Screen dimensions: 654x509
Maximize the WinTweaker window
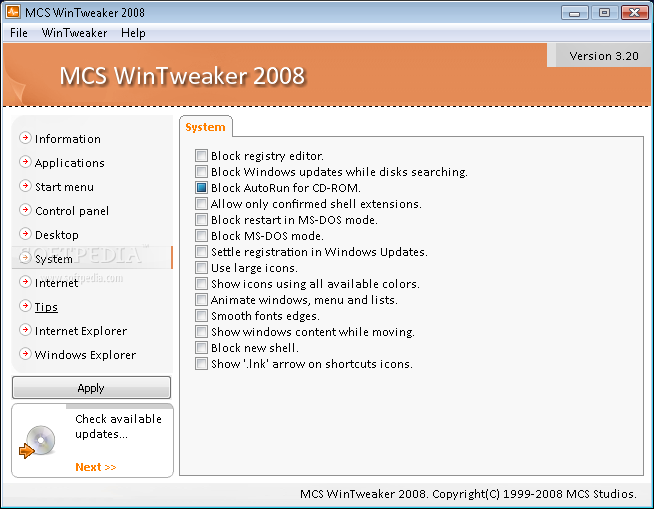pos(604,13)
